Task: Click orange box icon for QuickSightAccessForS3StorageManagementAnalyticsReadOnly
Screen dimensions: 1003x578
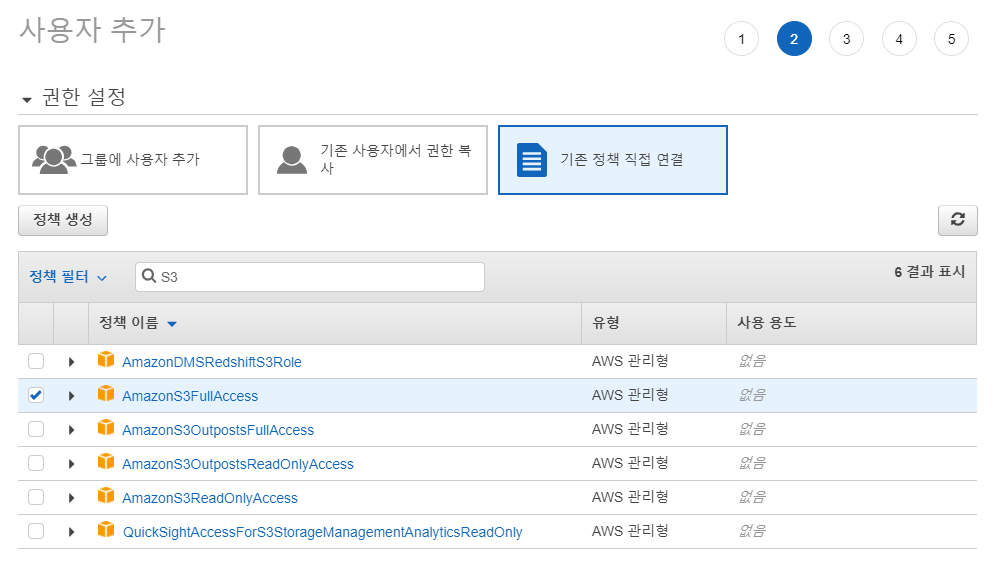Action: [x=106, y=529]
